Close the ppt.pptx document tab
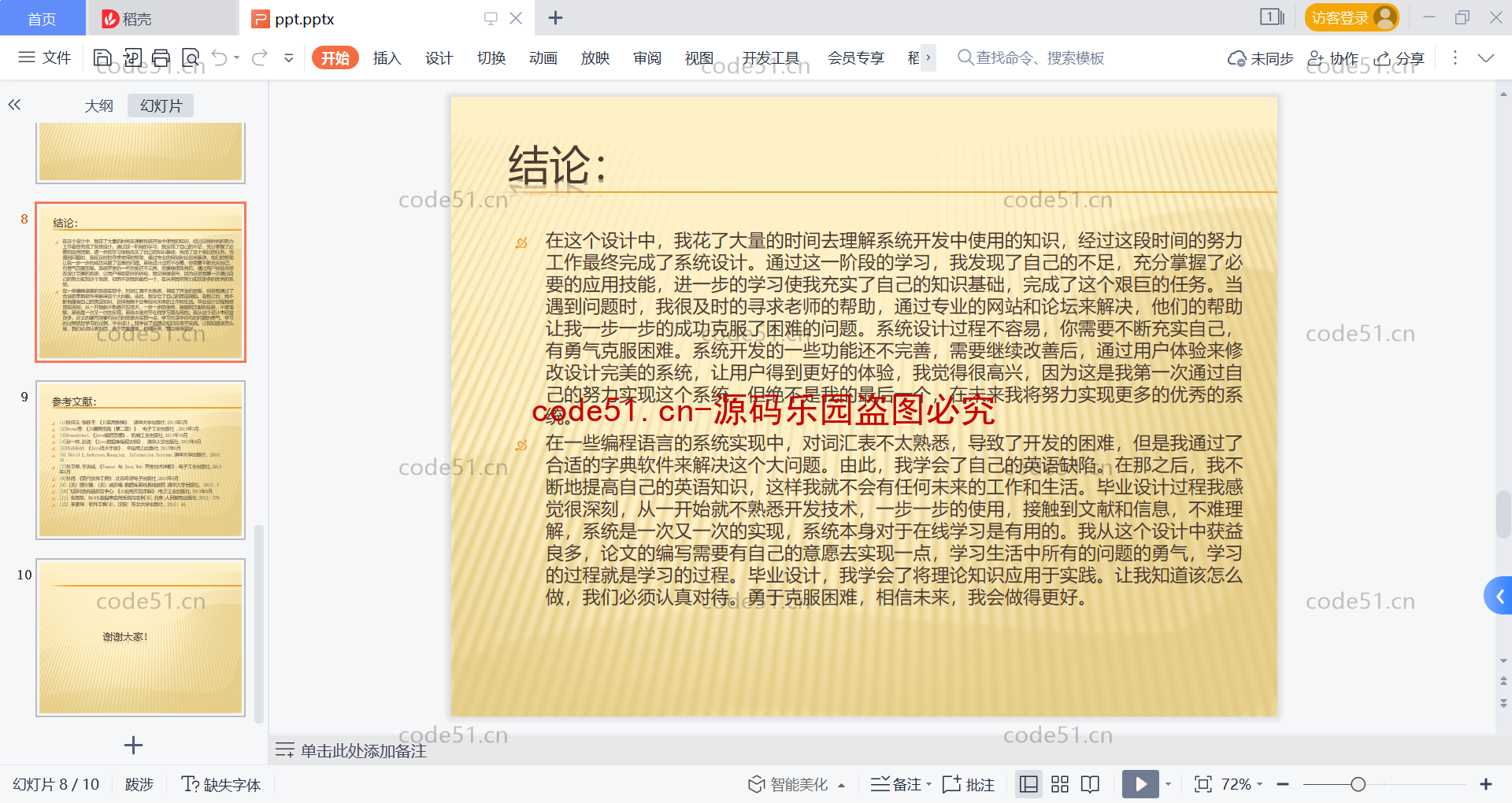1512x803 pixels. coord(516,18)
